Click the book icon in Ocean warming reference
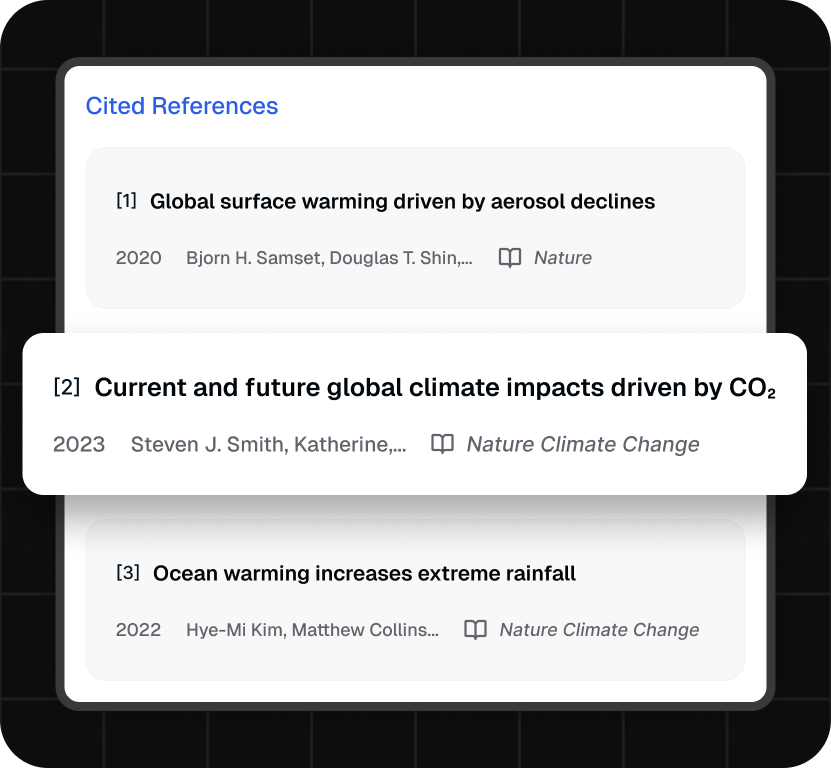The height and width of the screenshot is (768, 831). [475, 630]
